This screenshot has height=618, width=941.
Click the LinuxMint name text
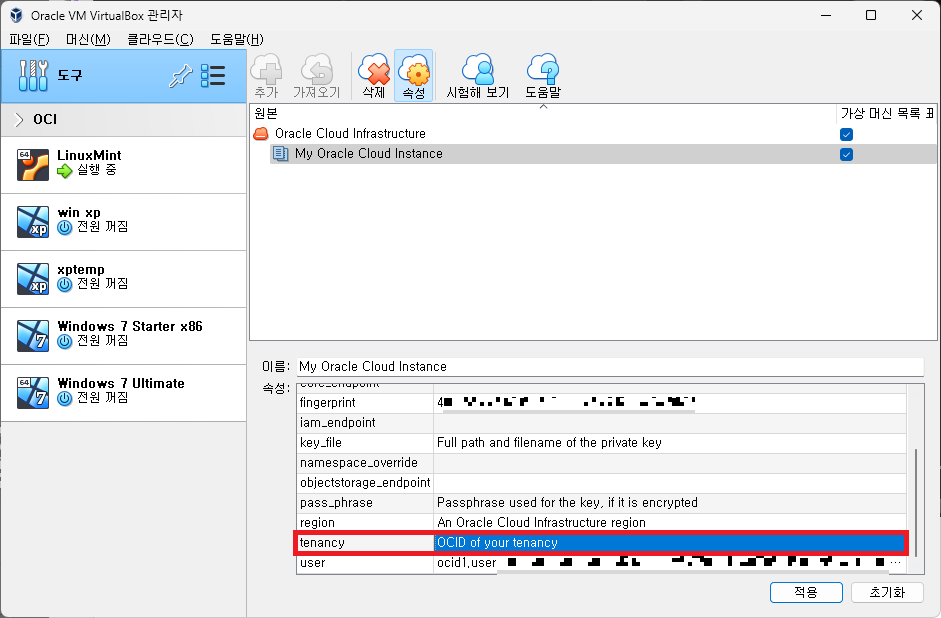coord(89,155)
